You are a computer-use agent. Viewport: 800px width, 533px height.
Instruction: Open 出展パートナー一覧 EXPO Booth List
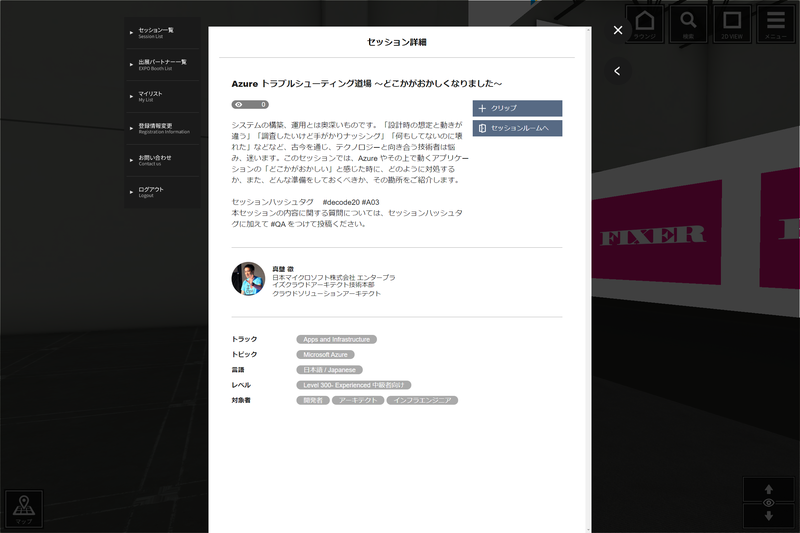[x=162, y=65]
